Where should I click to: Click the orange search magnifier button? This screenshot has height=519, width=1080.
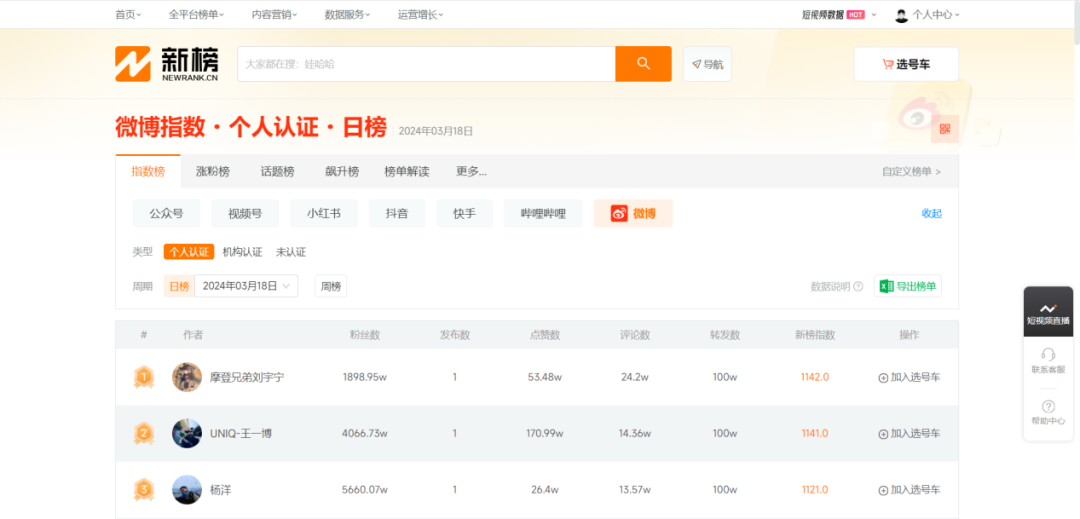tap(643, 64)
